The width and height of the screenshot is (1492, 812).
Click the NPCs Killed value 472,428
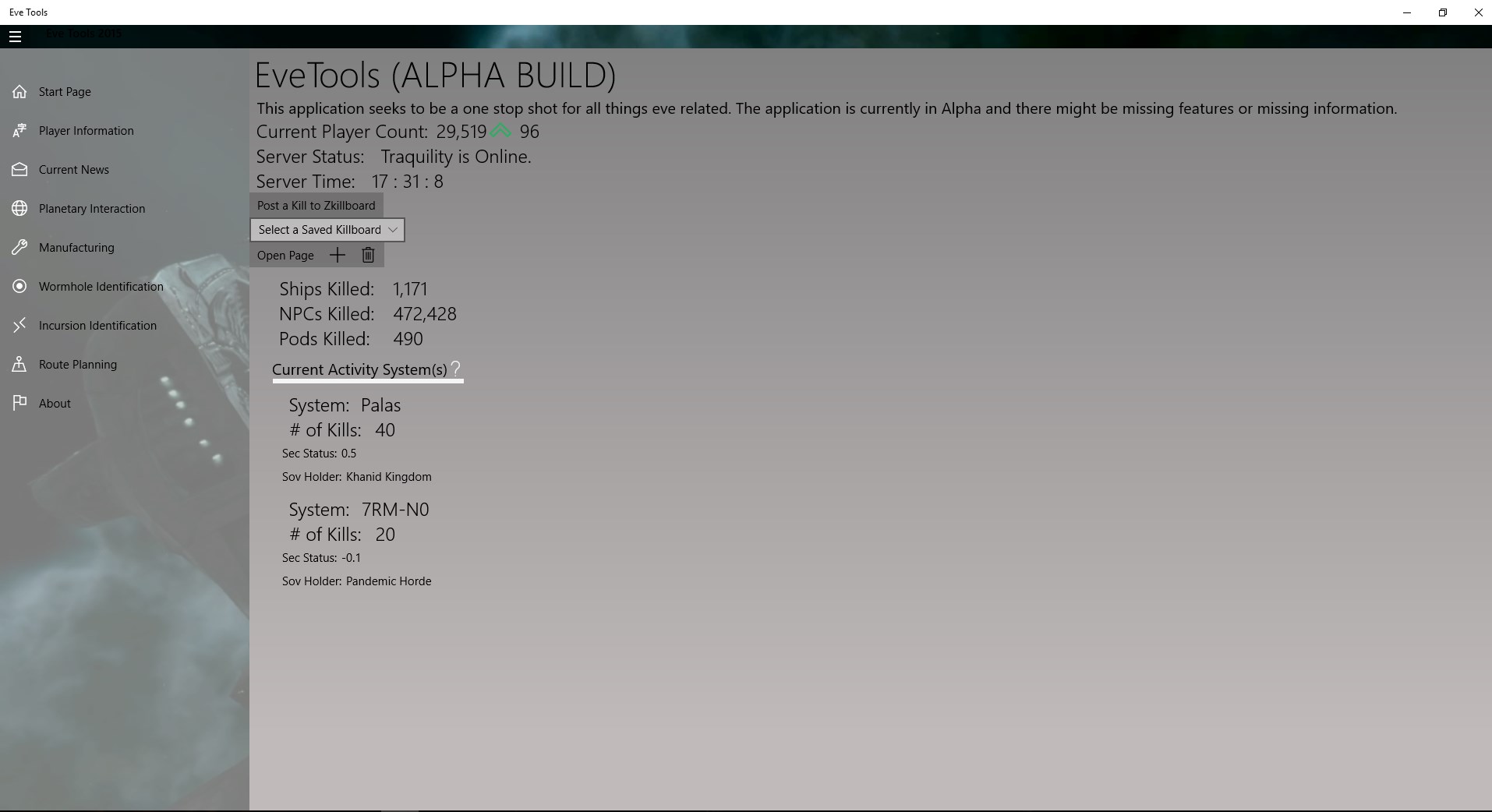coord(425,314)
